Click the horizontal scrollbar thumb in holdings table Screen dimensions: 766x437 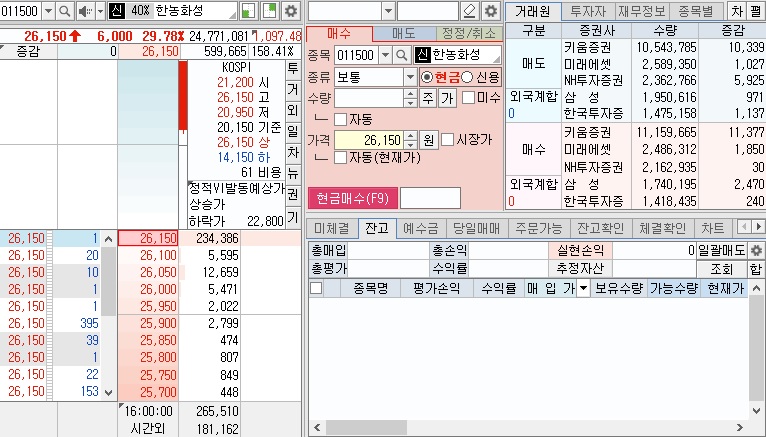click(x=366, y=428)
